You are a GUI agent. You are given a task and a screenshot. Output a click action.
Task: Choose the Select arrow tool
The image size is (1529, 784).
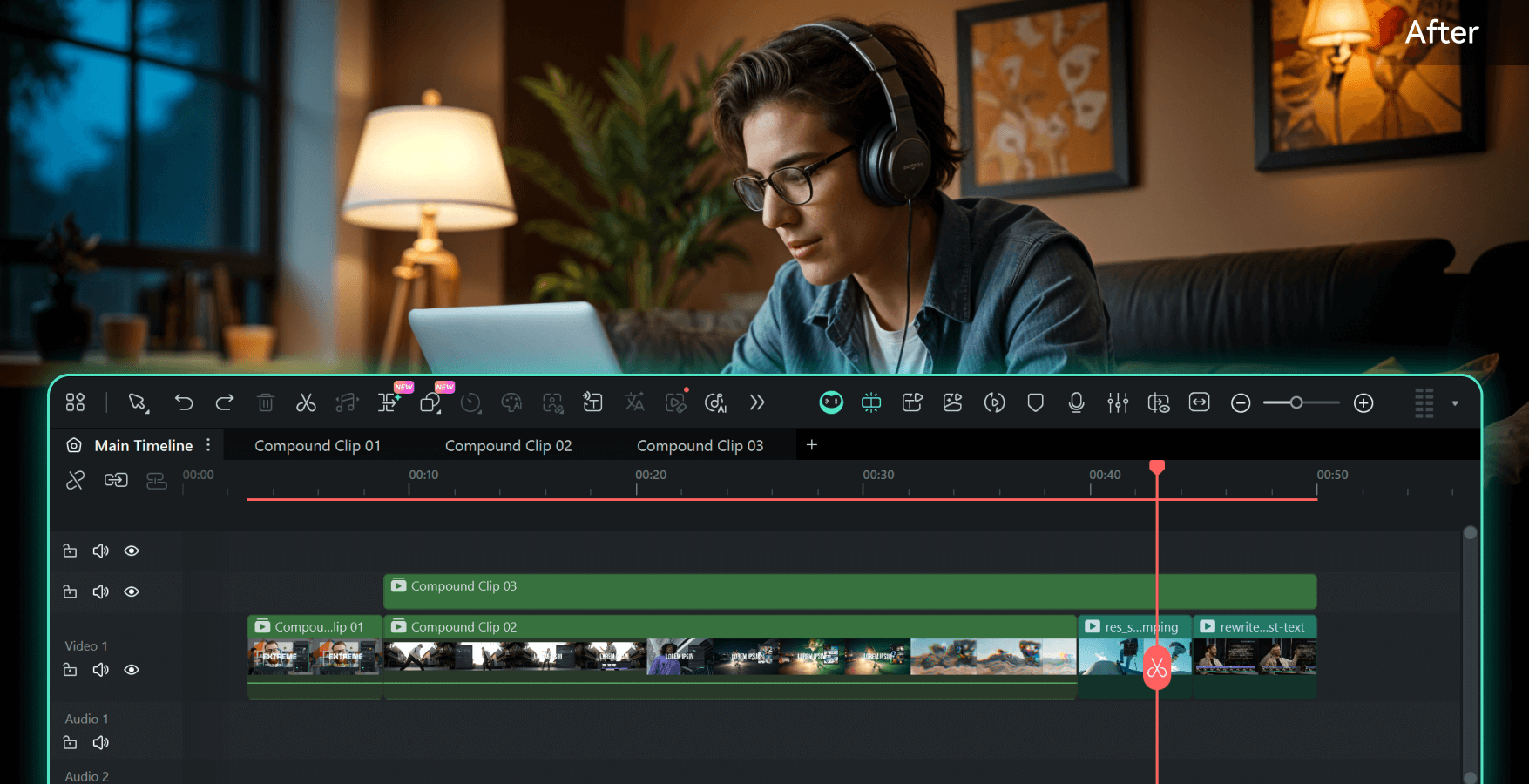[138, 402]
